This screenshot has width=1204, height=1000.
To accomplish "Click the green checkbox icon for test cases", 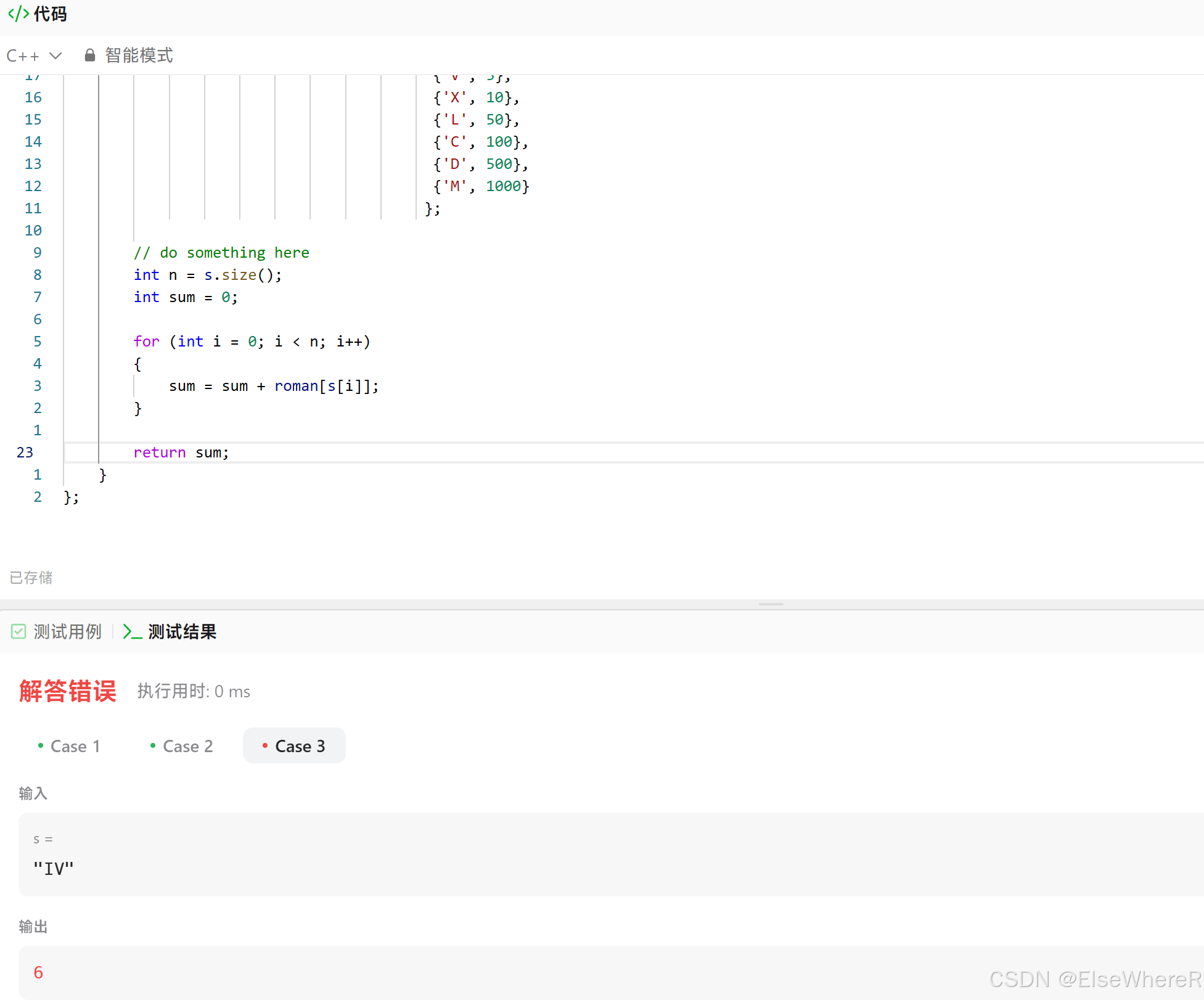I will coord(18,631).
